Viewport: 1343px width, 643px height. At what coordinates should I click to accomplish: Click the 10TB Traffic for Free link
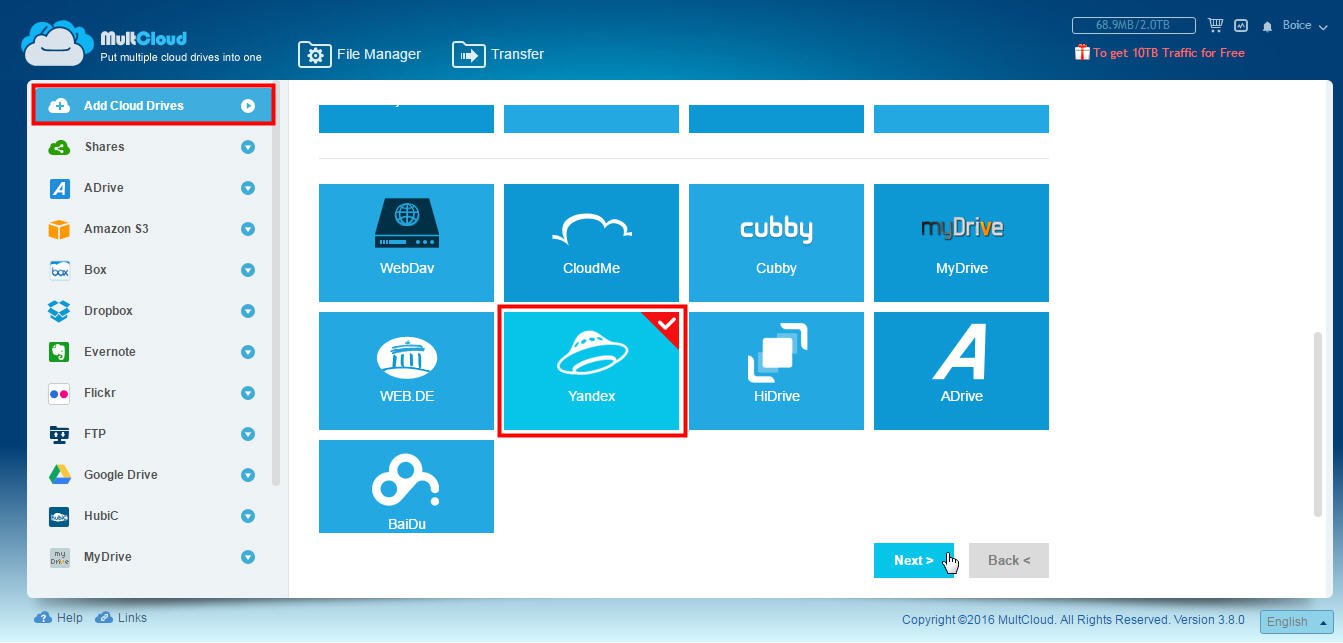[x=1169, y=53]
